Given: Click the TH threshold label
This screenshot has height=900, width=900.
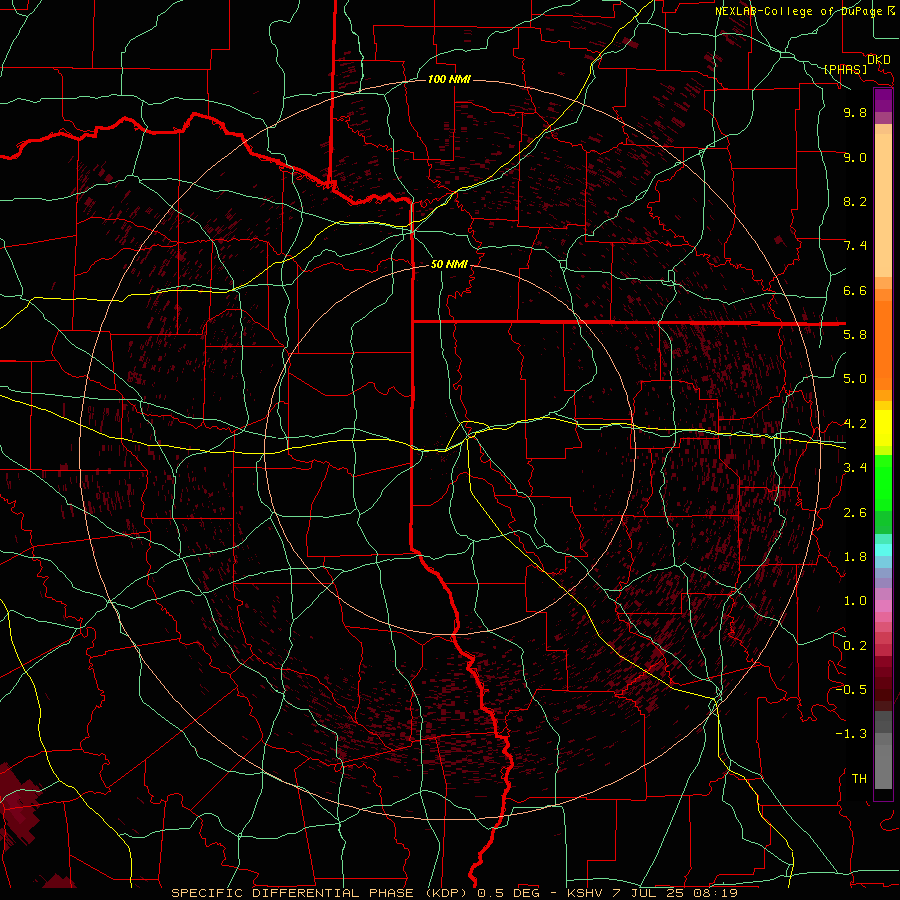Looking at the screenshot, I should 859,779.
